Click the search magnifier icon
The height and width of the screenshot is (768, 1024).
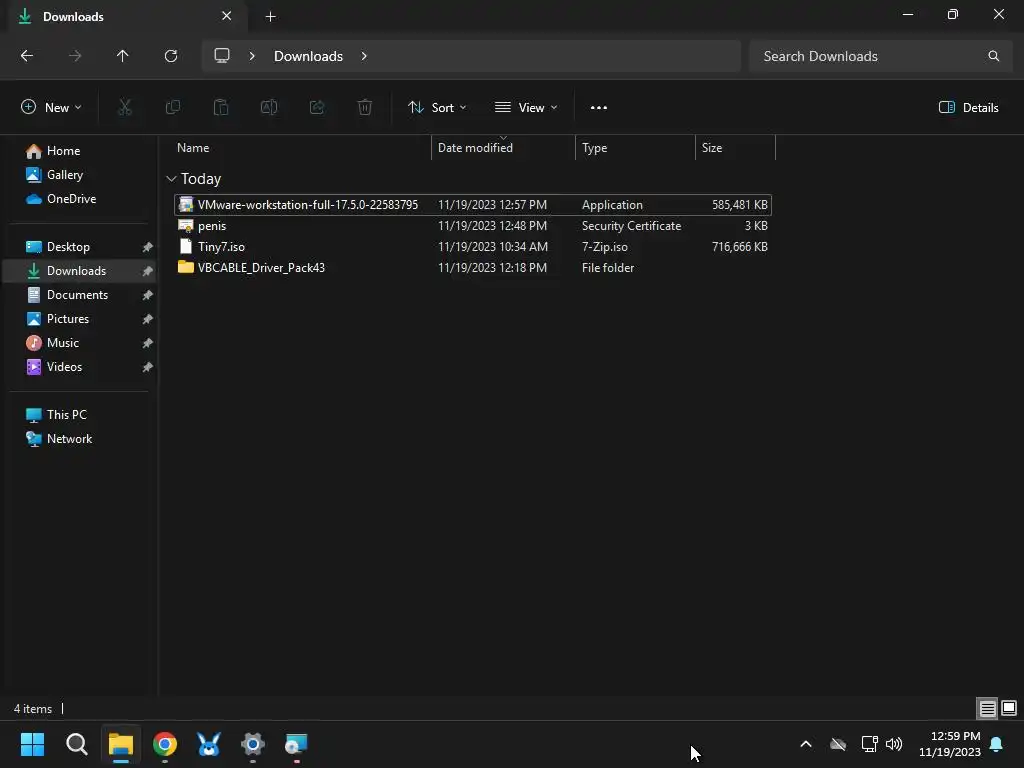pyautogui.click(x=993, y=56)
